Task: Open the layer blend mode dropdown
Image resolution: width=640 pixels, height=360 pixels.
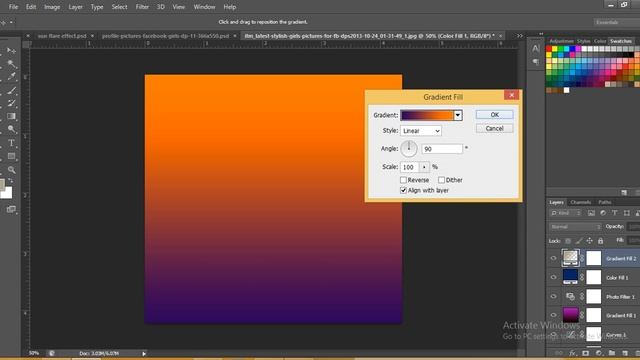Action: (575, 227)
